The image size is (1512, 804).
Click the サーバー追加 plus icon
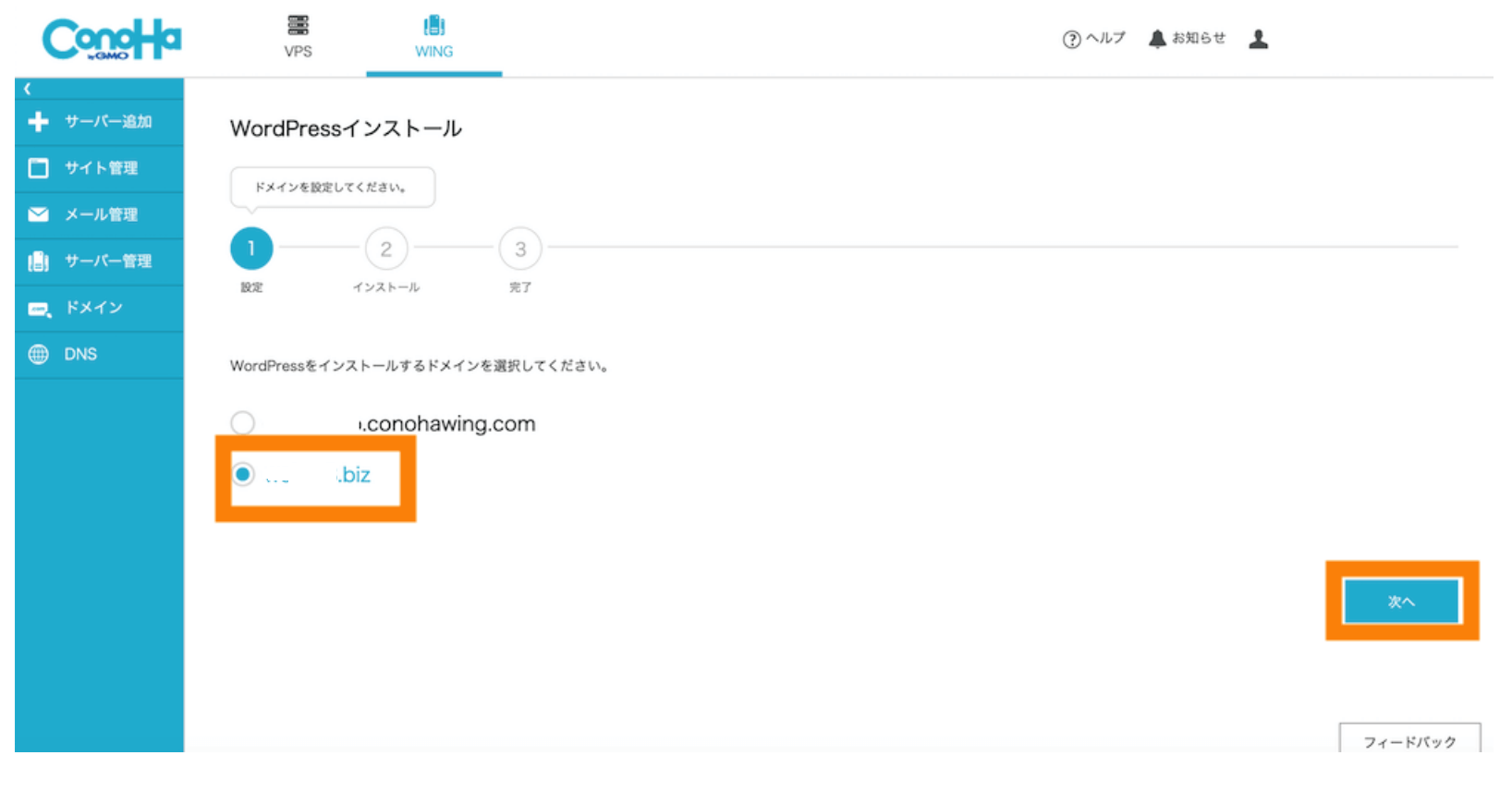click(38, 122)
